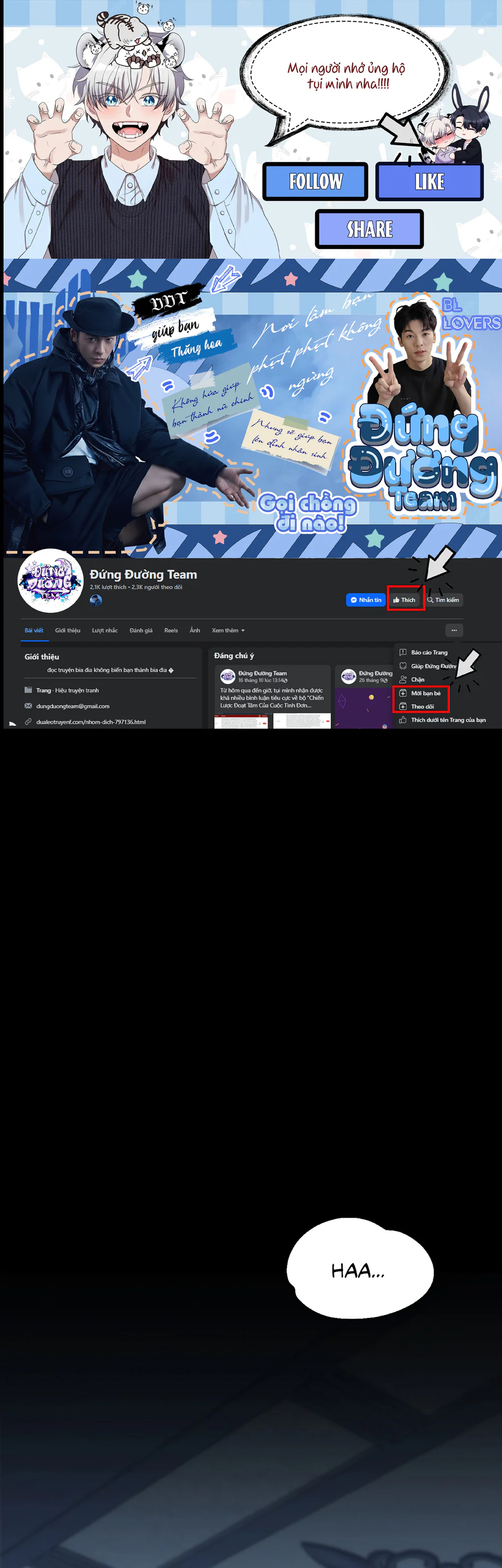The image size is (502, 1568).
Task: Choose Chặn from the options menu
Action: pos(417,679)
